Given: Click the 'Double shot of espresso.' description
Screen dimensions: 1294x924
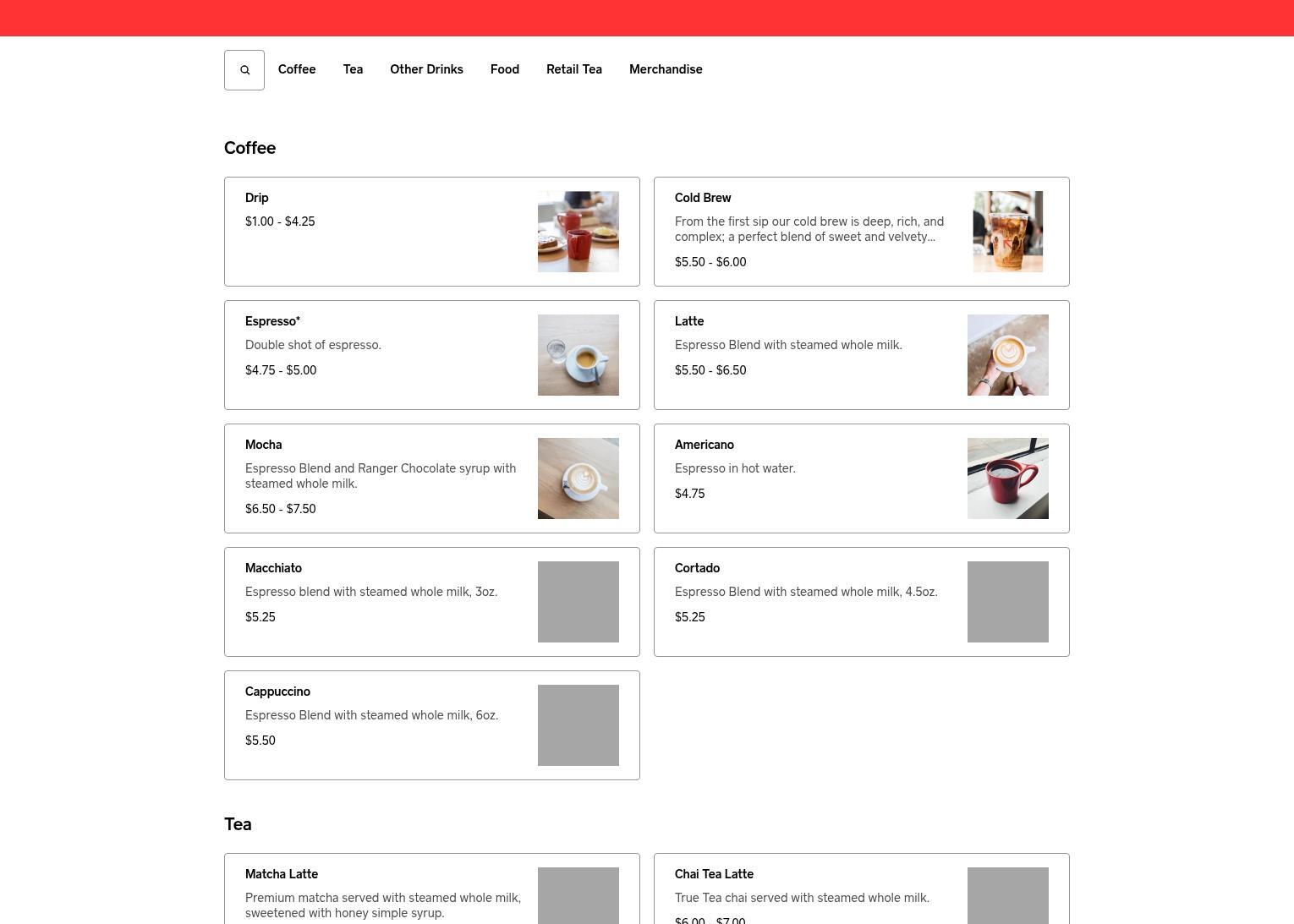Looking at the screenshot, I should click(x=313, y=345).
